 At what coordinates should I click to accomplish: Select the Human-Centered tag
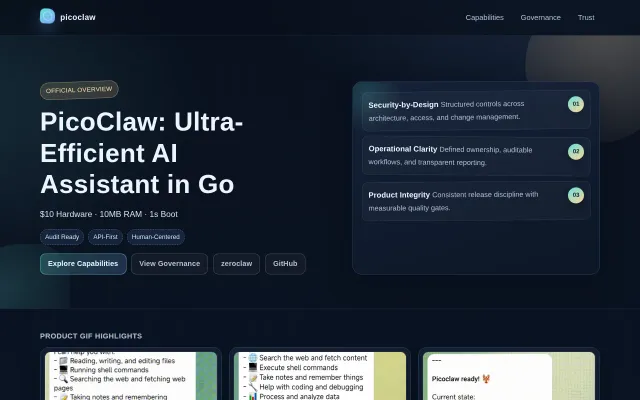[156, 237]
